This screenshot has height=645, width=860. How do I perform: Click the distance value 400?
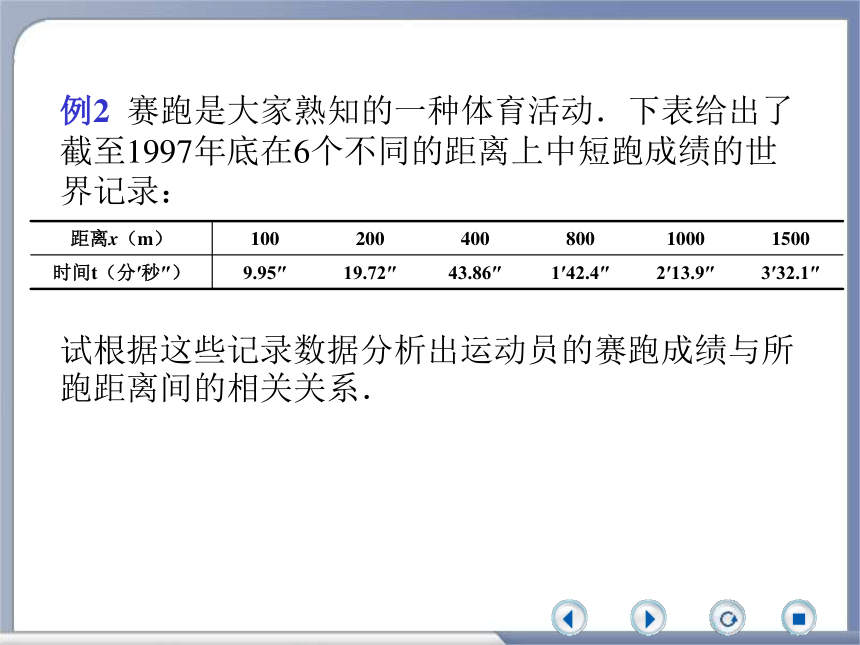point(475,239)
